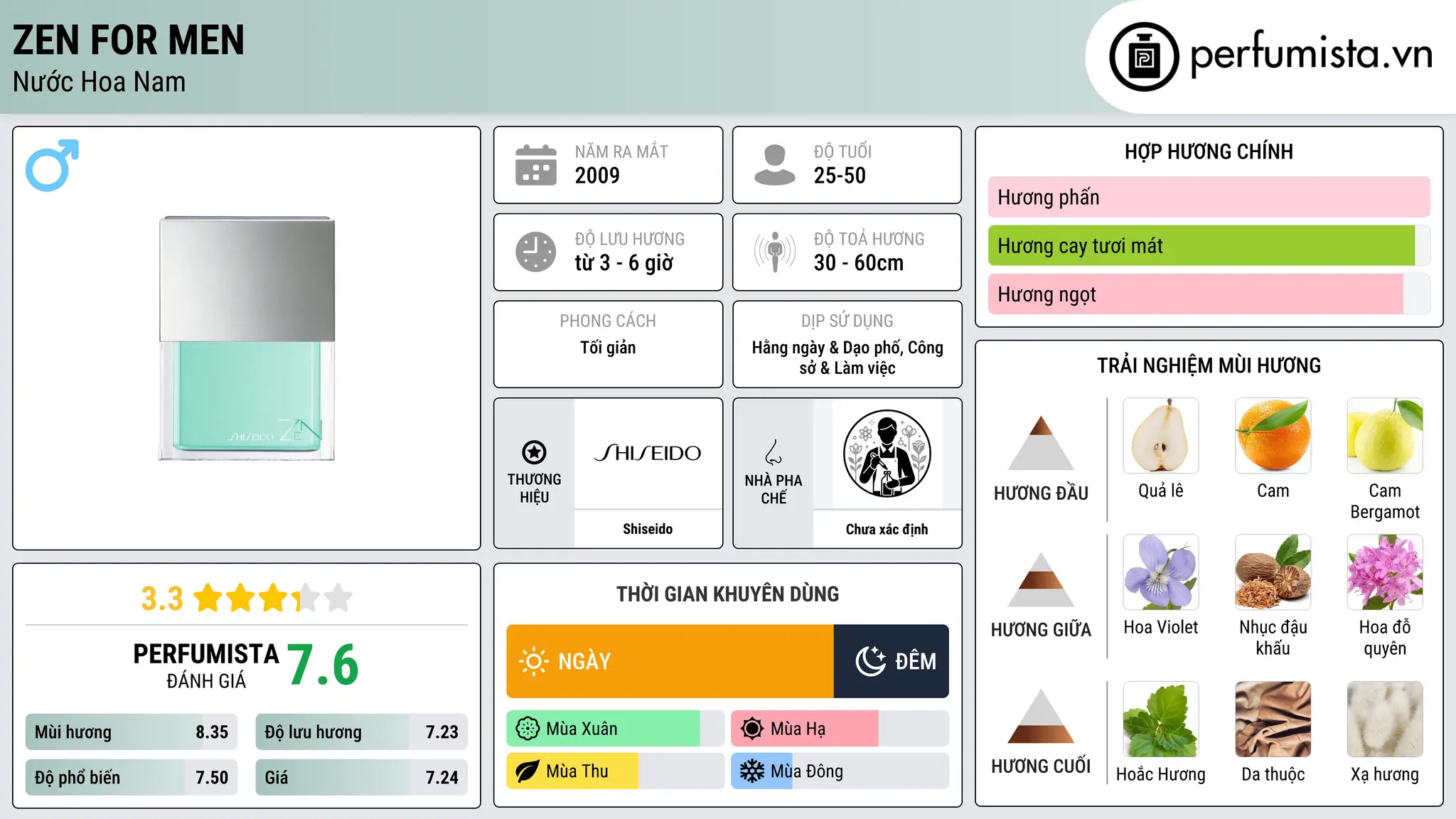This screenshot has height=819, width=1456.
Task: Click the sillage icon beside Độ toả hương
Action: (775, 252)
